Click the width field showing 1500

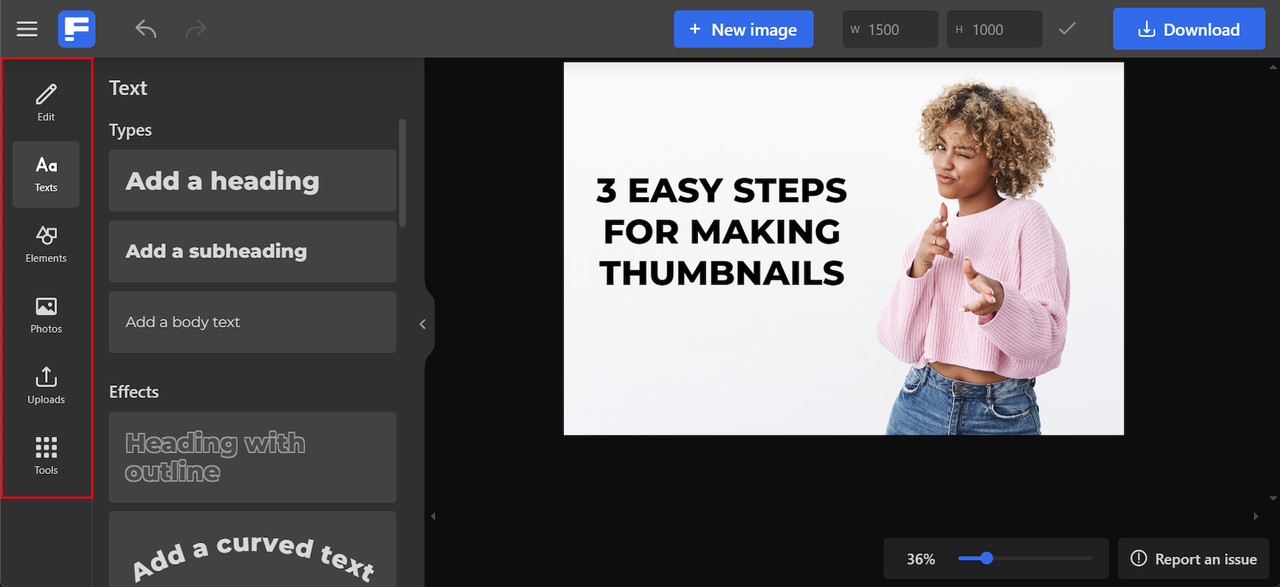coord(890,29)
